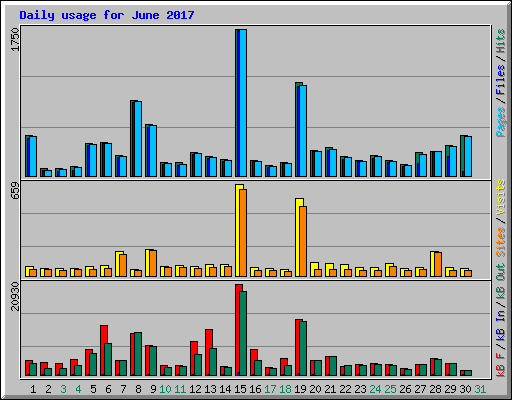Click the red kB F bar for day 6

coord(103,351)
